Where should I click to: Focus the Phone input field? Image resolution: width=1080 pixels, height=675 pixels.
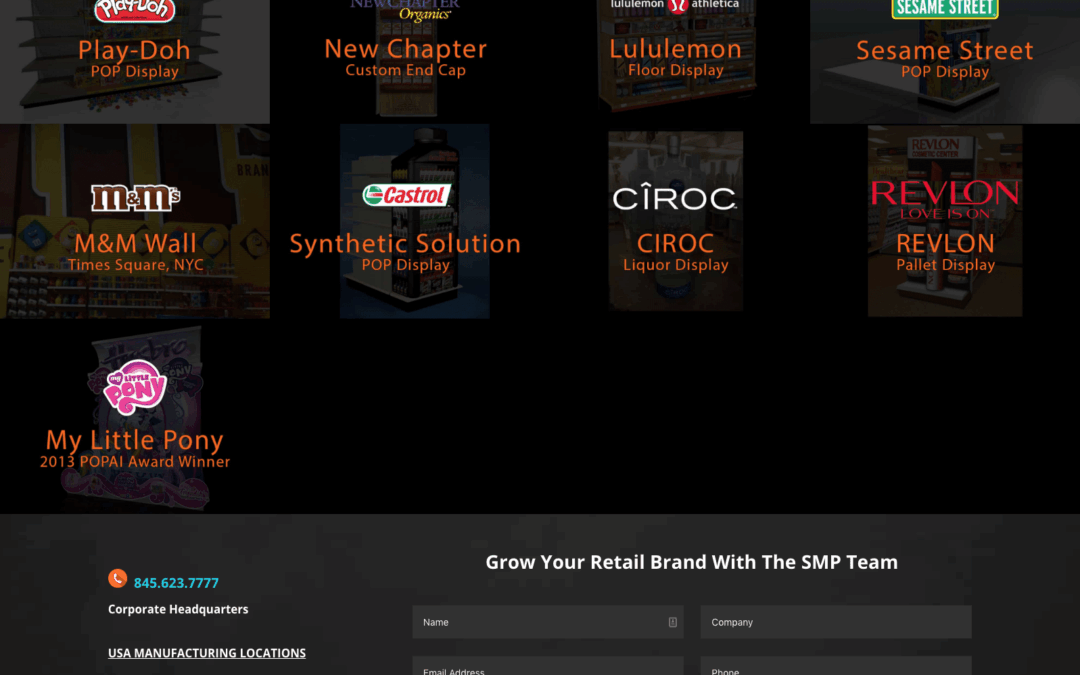(835, 665)
